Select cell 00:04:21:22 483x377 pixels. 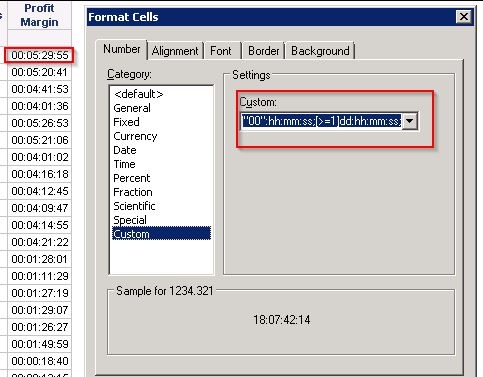point(39,242)
